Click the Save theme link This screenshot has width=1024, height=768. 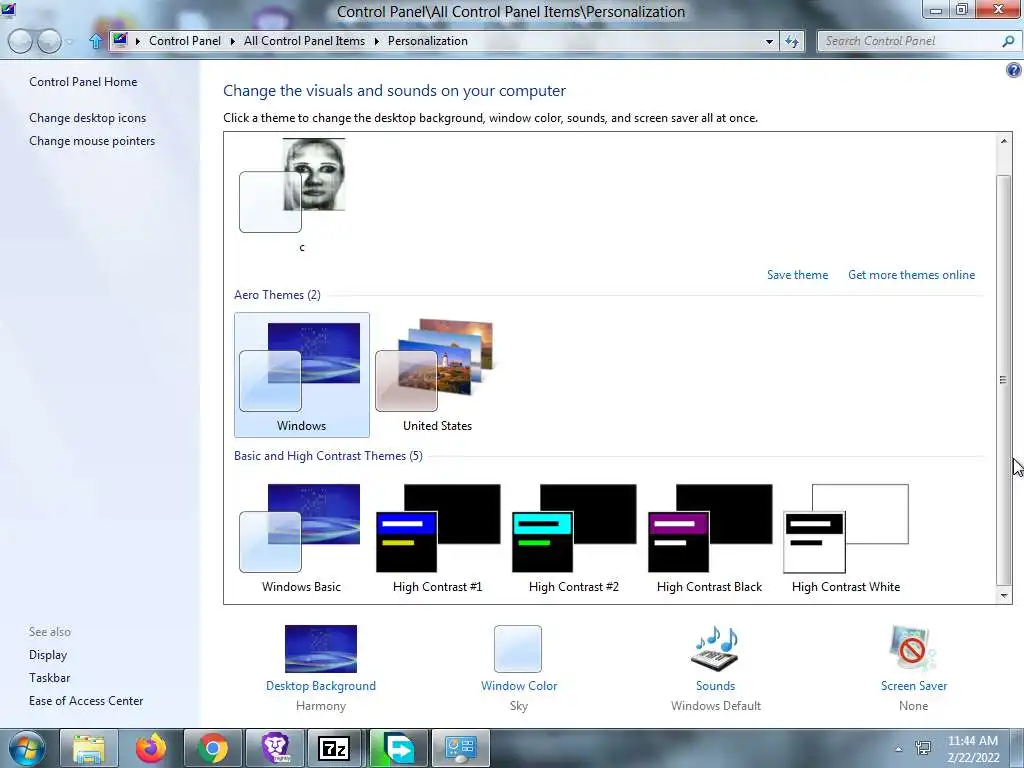[x=797, y=275]
